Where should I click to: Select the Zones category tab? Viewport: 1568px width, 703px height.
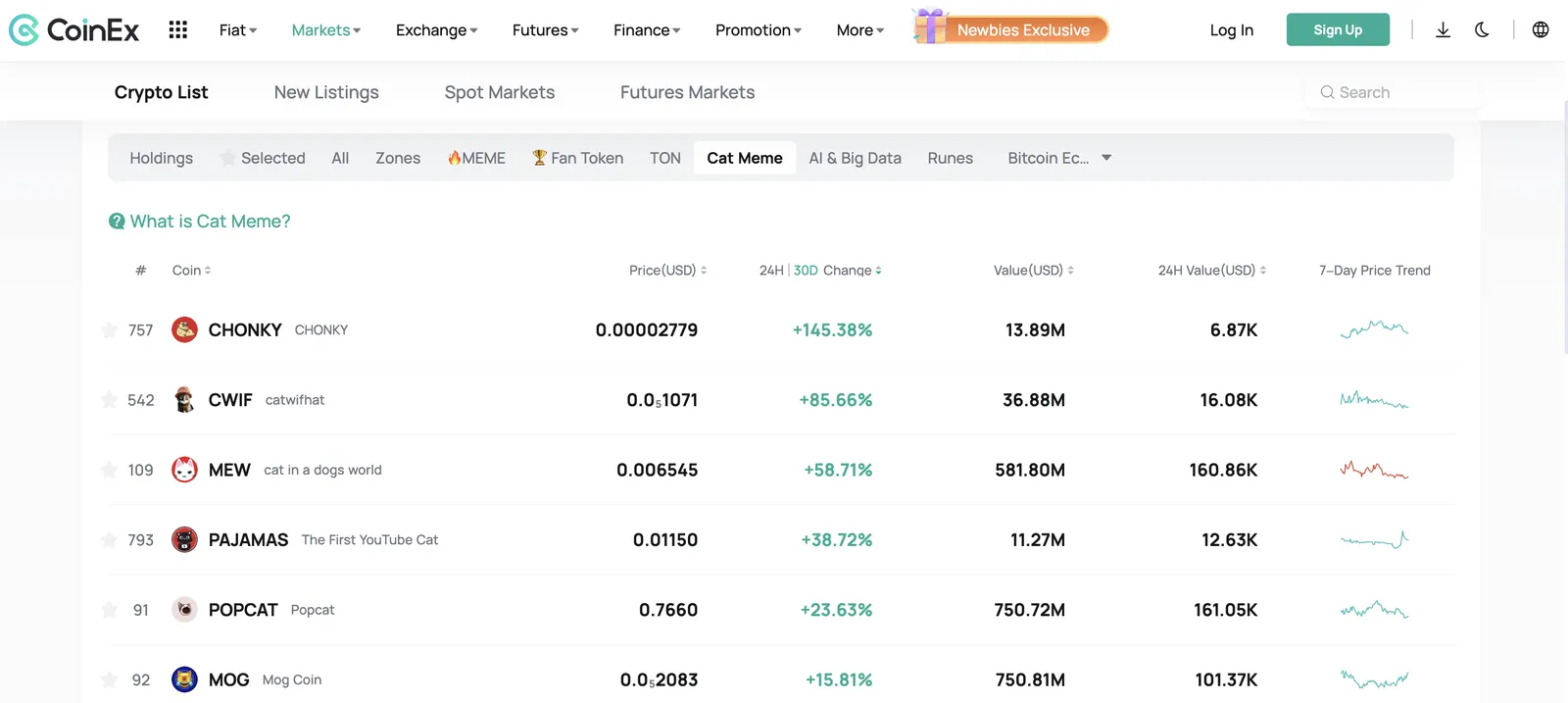[x=398, y=158]
